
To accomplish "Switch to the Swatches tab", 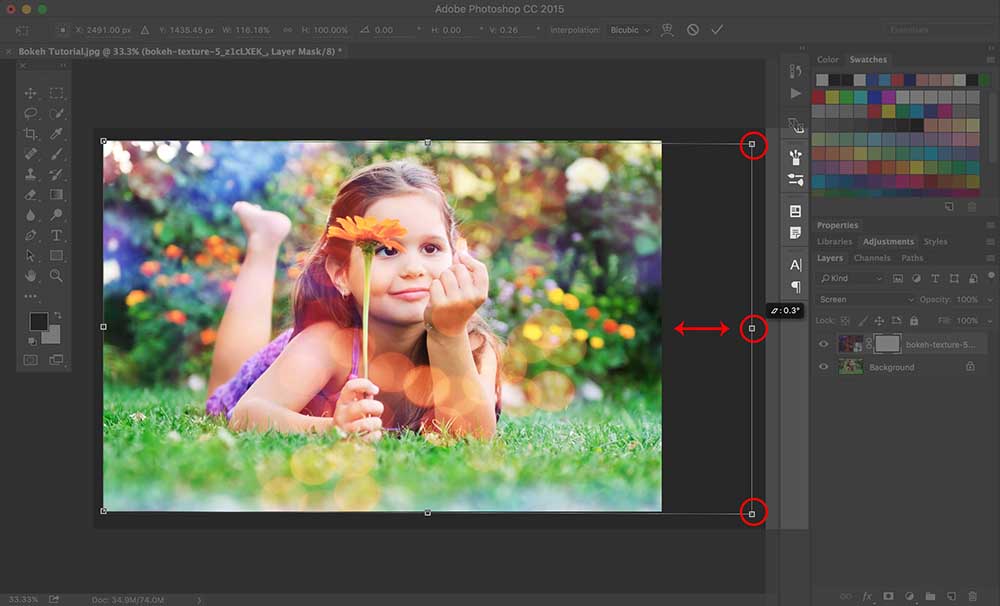I will pos(868,59).
